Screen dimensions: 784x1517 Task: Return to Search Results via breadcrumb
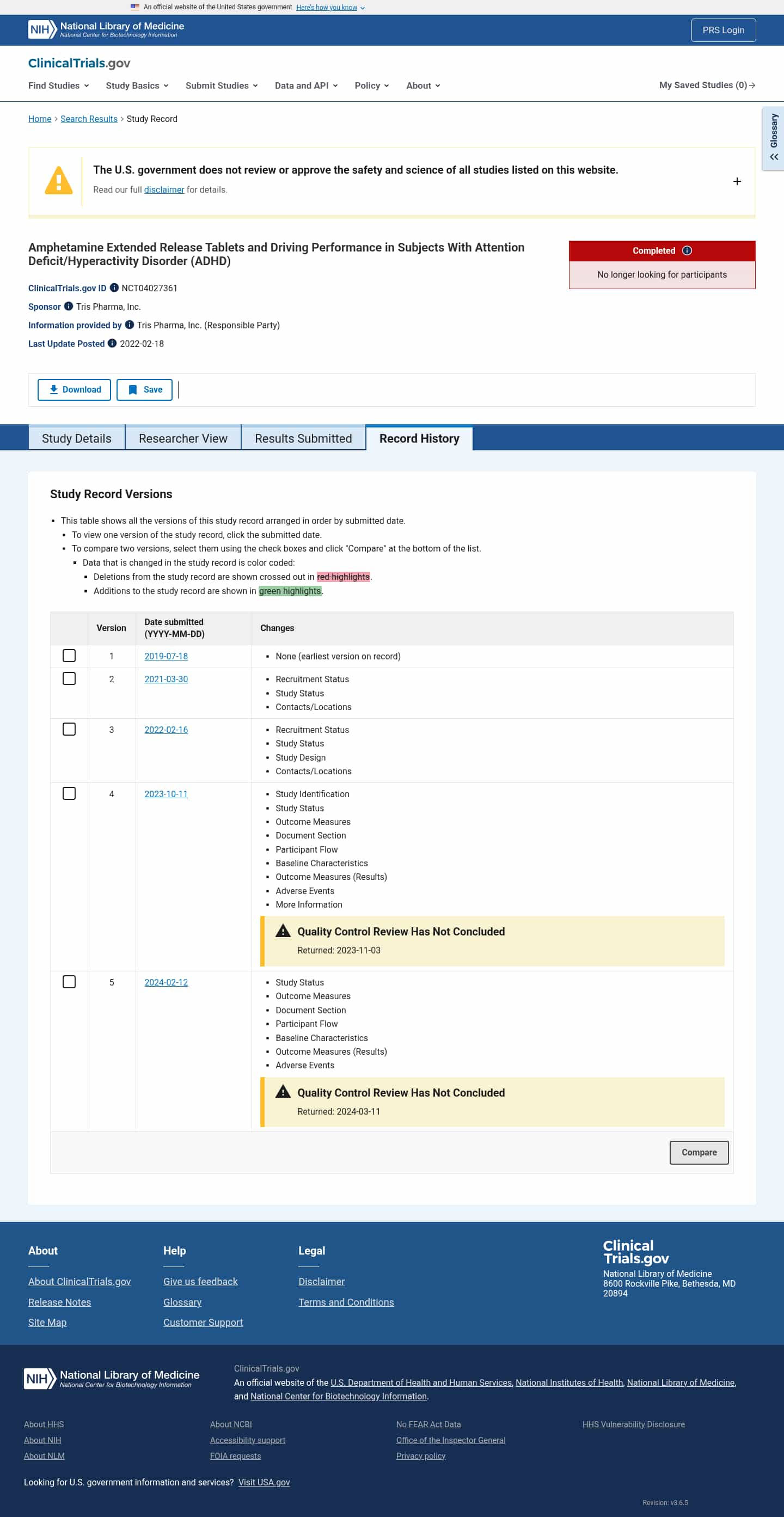(x=89, y=119)
